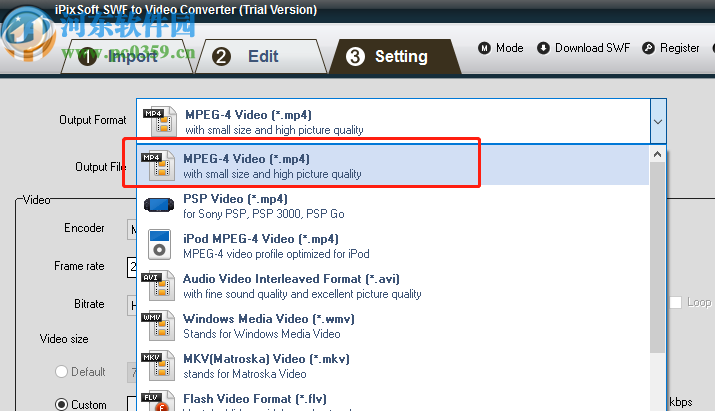Choose iPod MPEG-4 Video (*.mp4) option
Image resolution: width=715 pixels, height=411 pixels.
click(x=393, y=246)
